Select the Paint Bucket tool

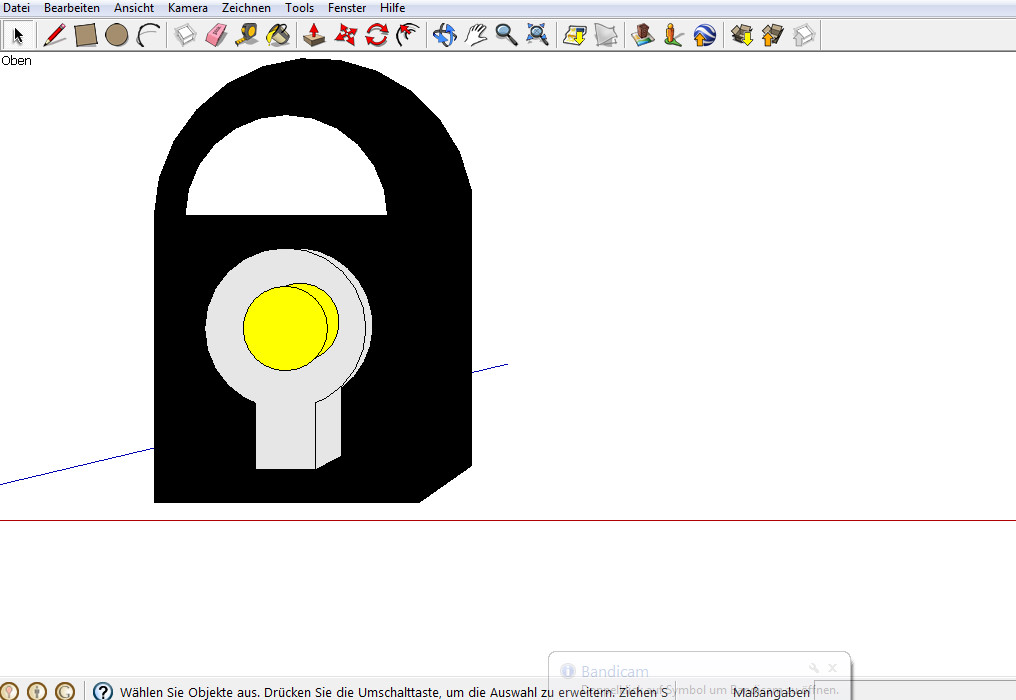coord(279,35)
